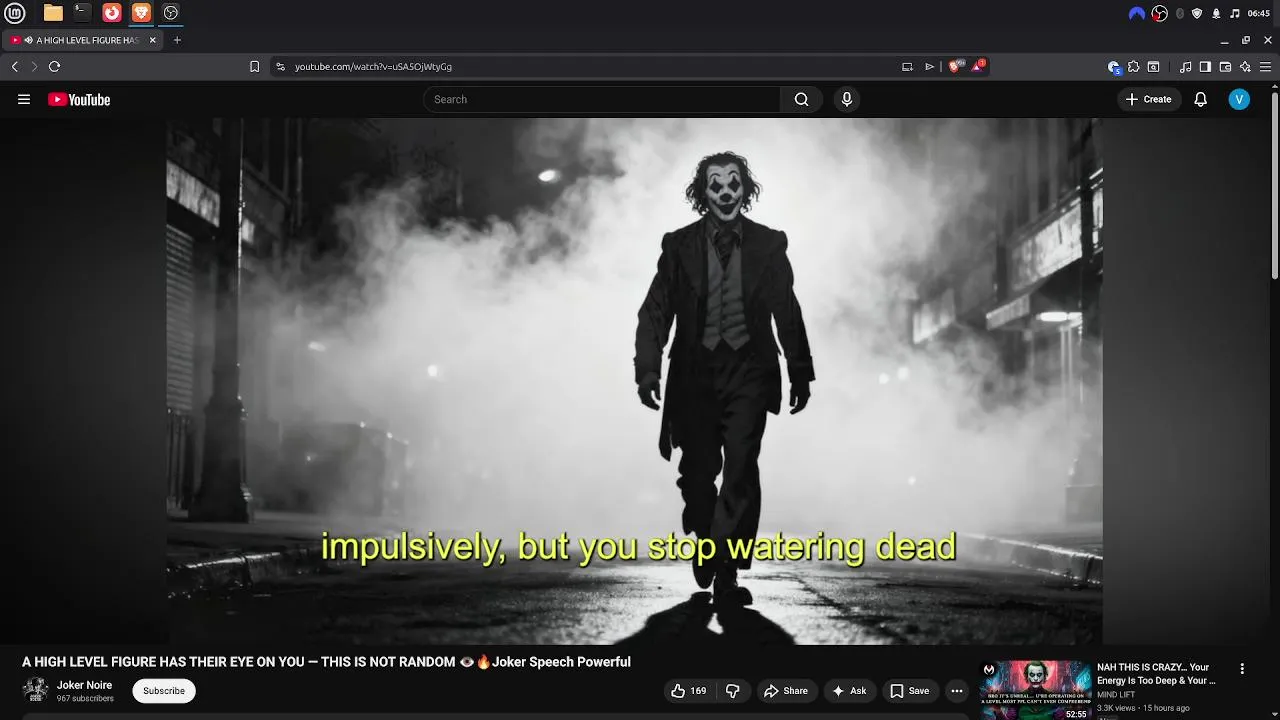Screen dimensions: 1280x720
Task: Save video to a playlist
Action: (x=910, y=691)
